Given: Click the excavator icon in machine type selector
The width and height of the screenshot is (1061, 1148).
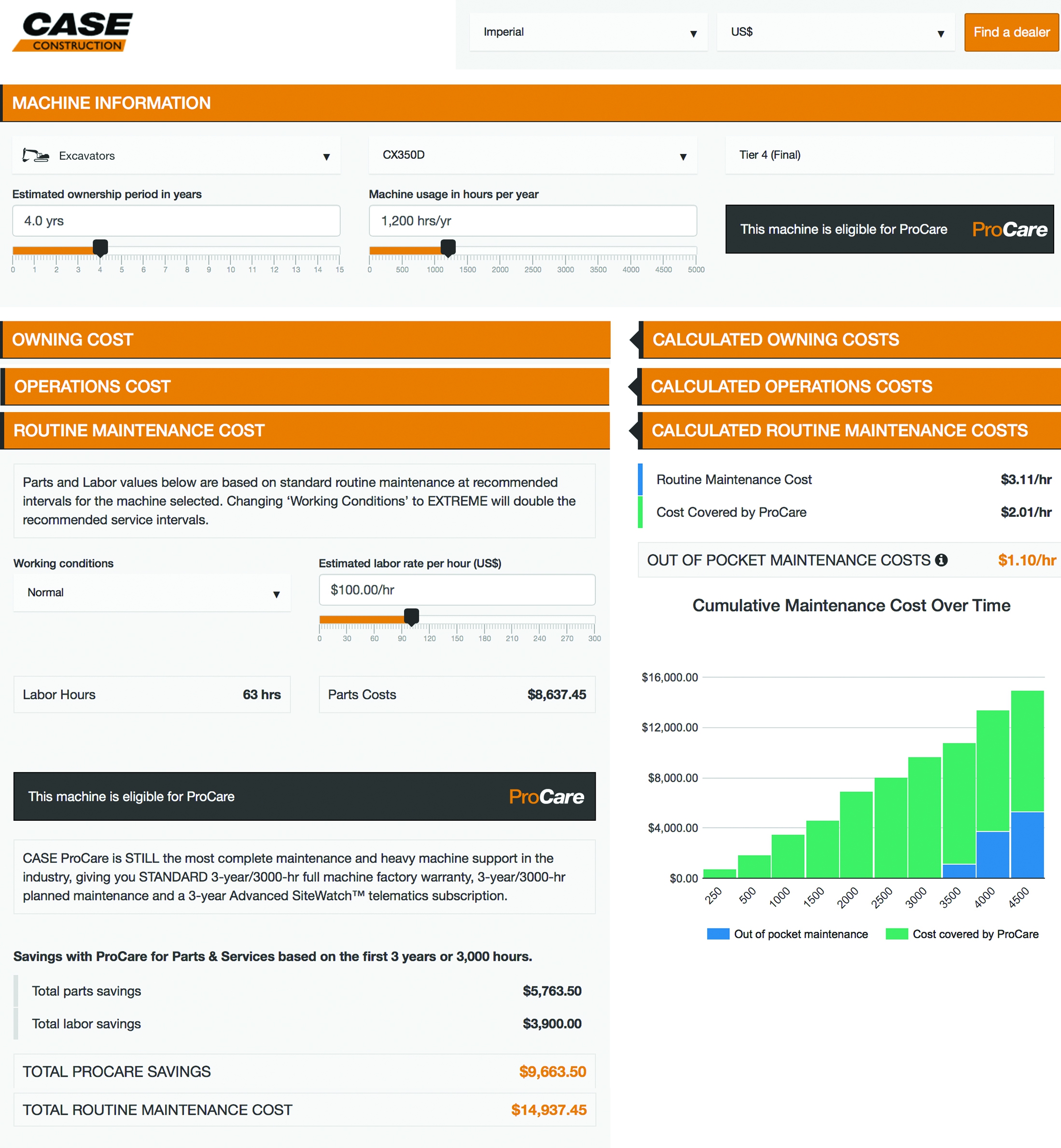Looking at the screenshot, I should (x=35, y=155).
